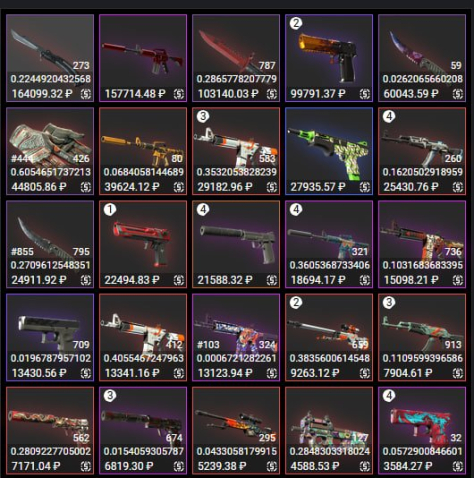
Task: Click the coin icon next to 157714.48 ₽
Action: pyautogui.click(x=179, y=94)
